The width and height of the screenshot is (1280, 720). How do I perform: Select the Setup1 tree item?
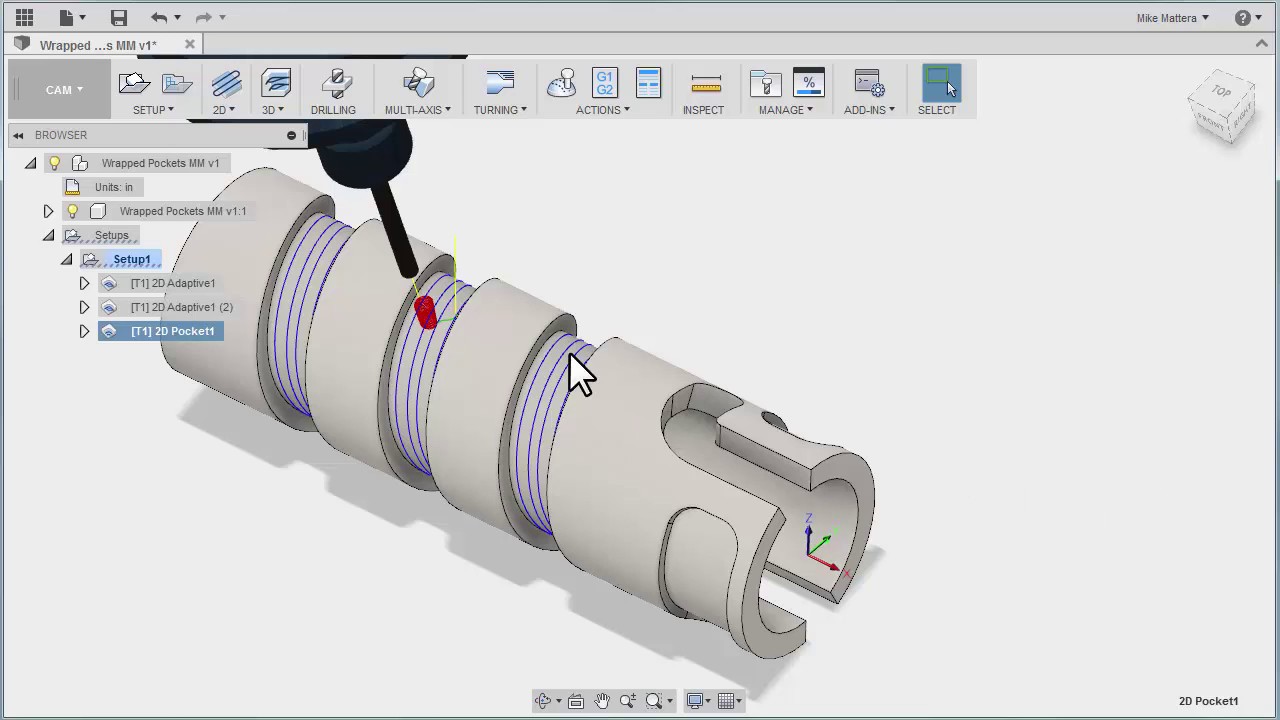[132, 259]
